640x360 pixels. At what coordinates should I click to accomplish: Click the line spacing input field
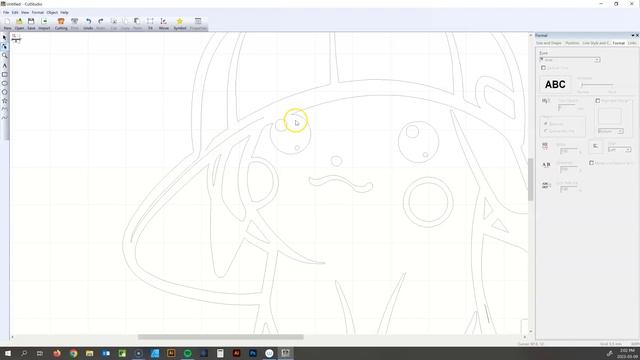tap(568, 189)
